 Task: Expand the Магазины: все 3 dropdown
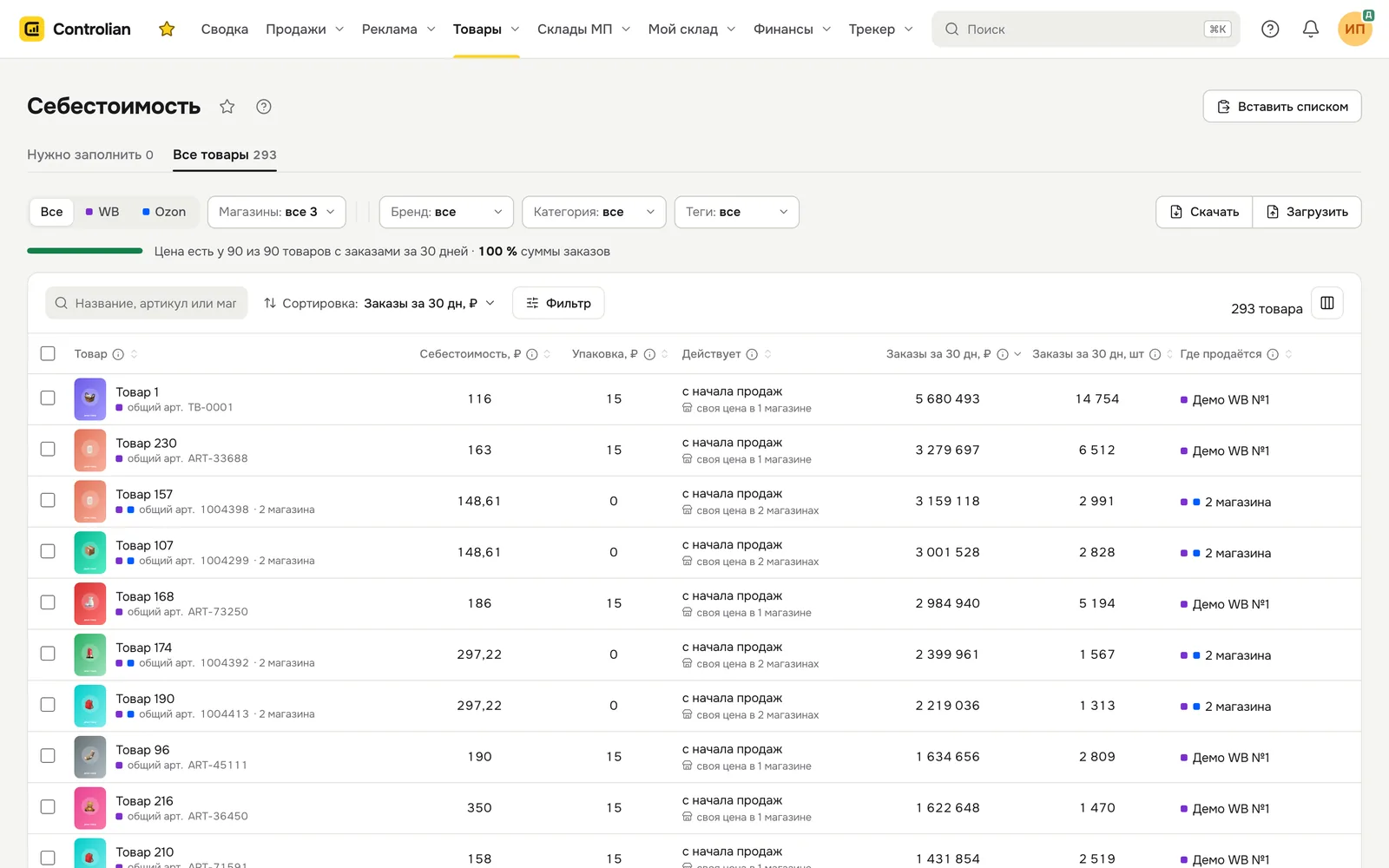[277, 212]
